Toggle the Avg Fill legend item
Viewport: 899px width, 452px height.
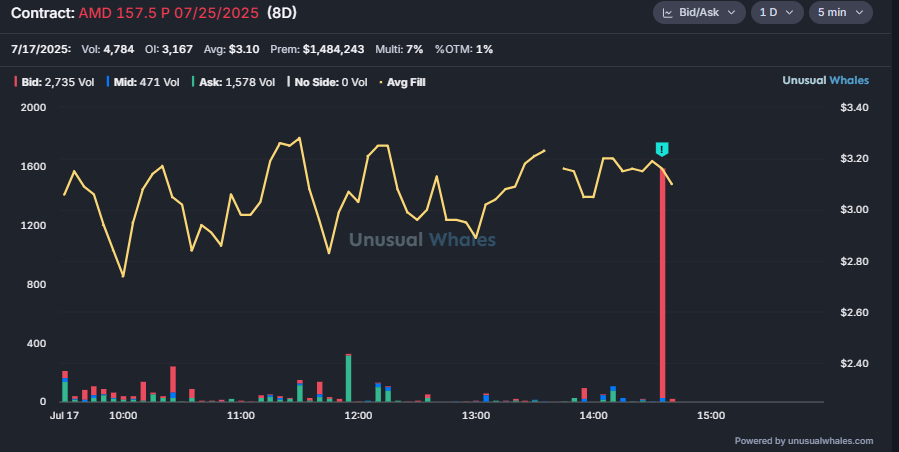click(402, 82)
